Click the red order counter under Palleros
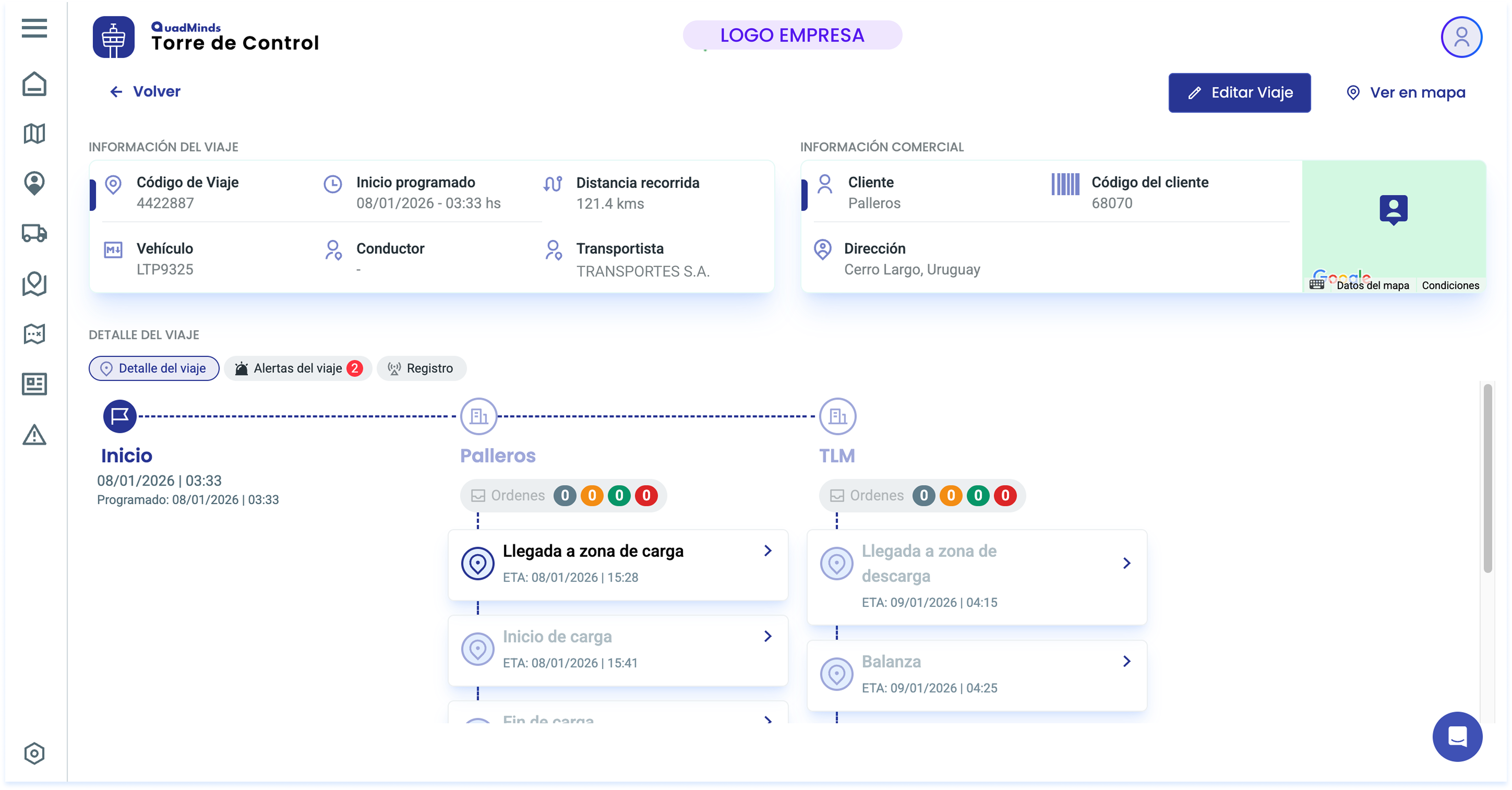Screen dimensions: 1512x790 click(646, 495)
